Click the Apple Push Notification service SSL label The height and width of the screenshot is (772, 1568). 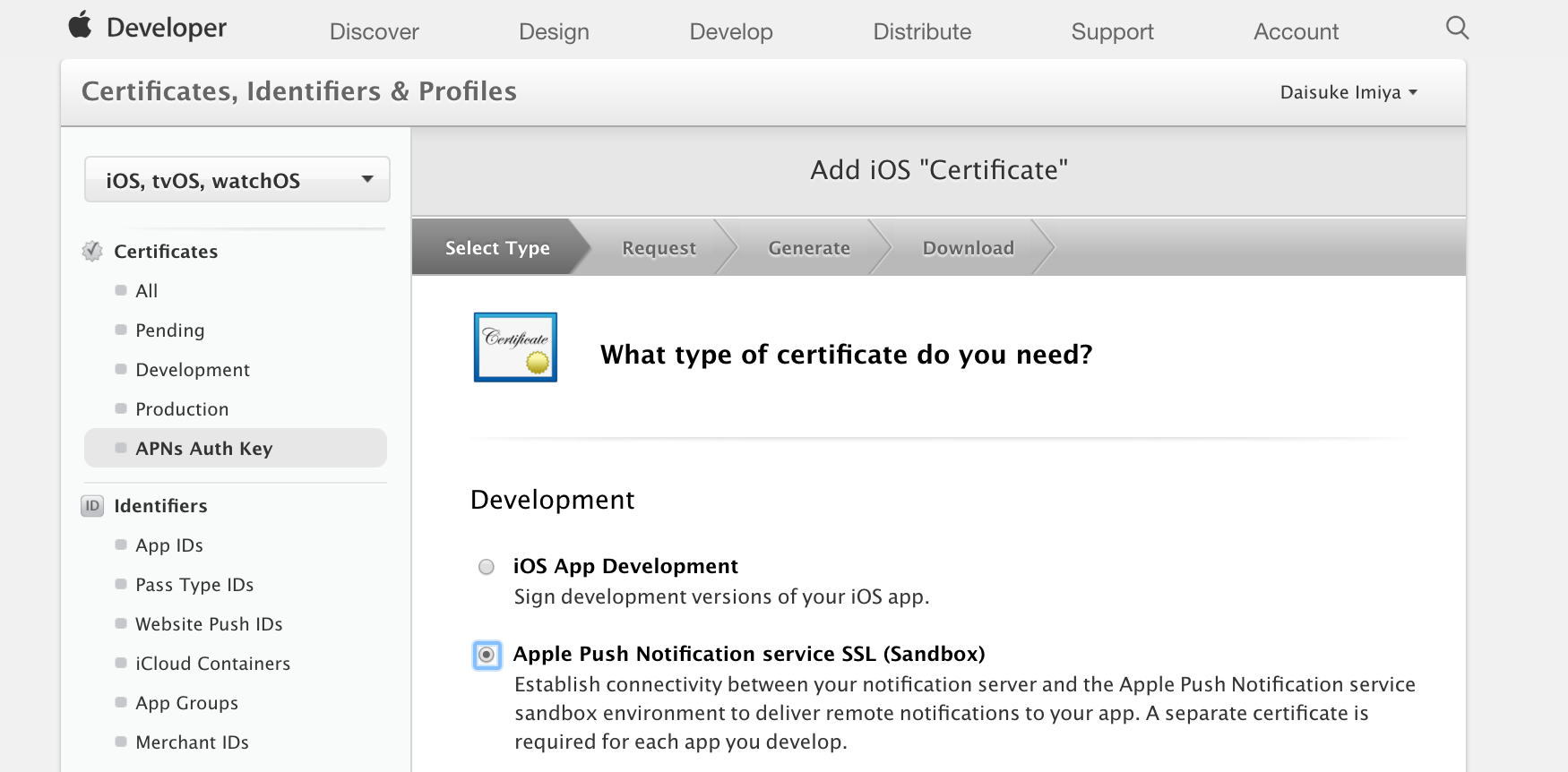tap(749, 654)
